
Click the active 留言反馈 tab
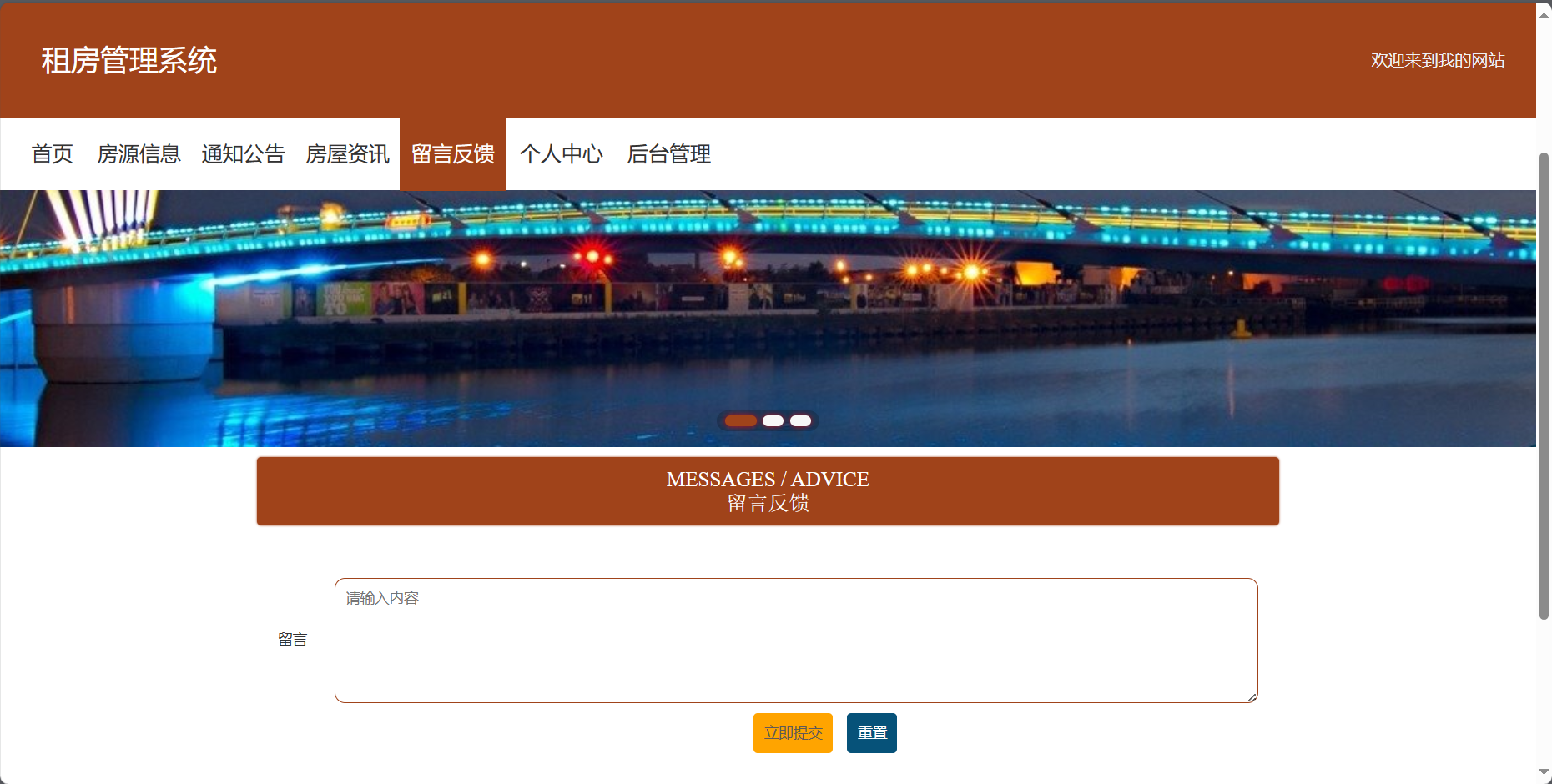point(452,154)
